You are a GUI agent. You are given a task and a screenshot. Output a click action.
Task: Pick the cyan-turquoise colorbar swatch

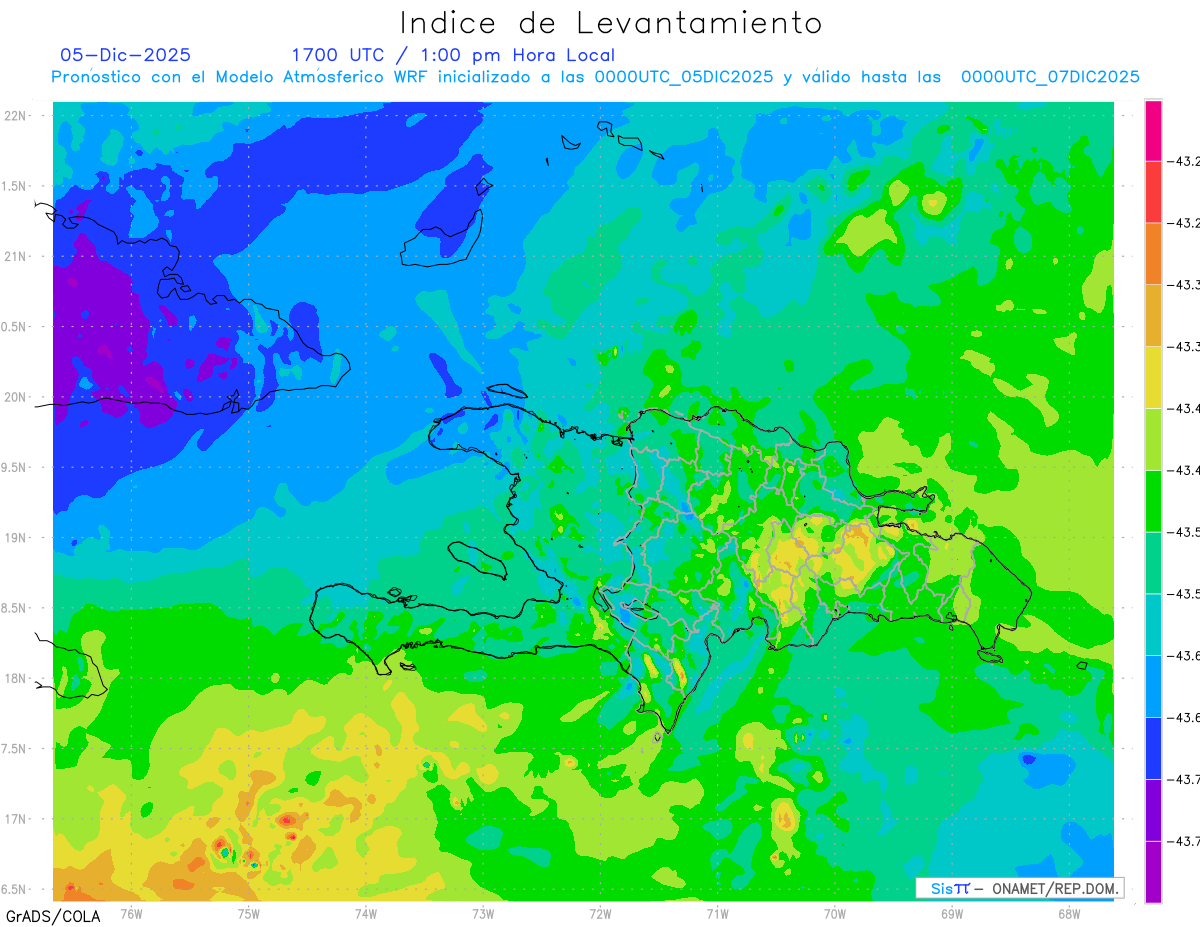[1153, 625]
